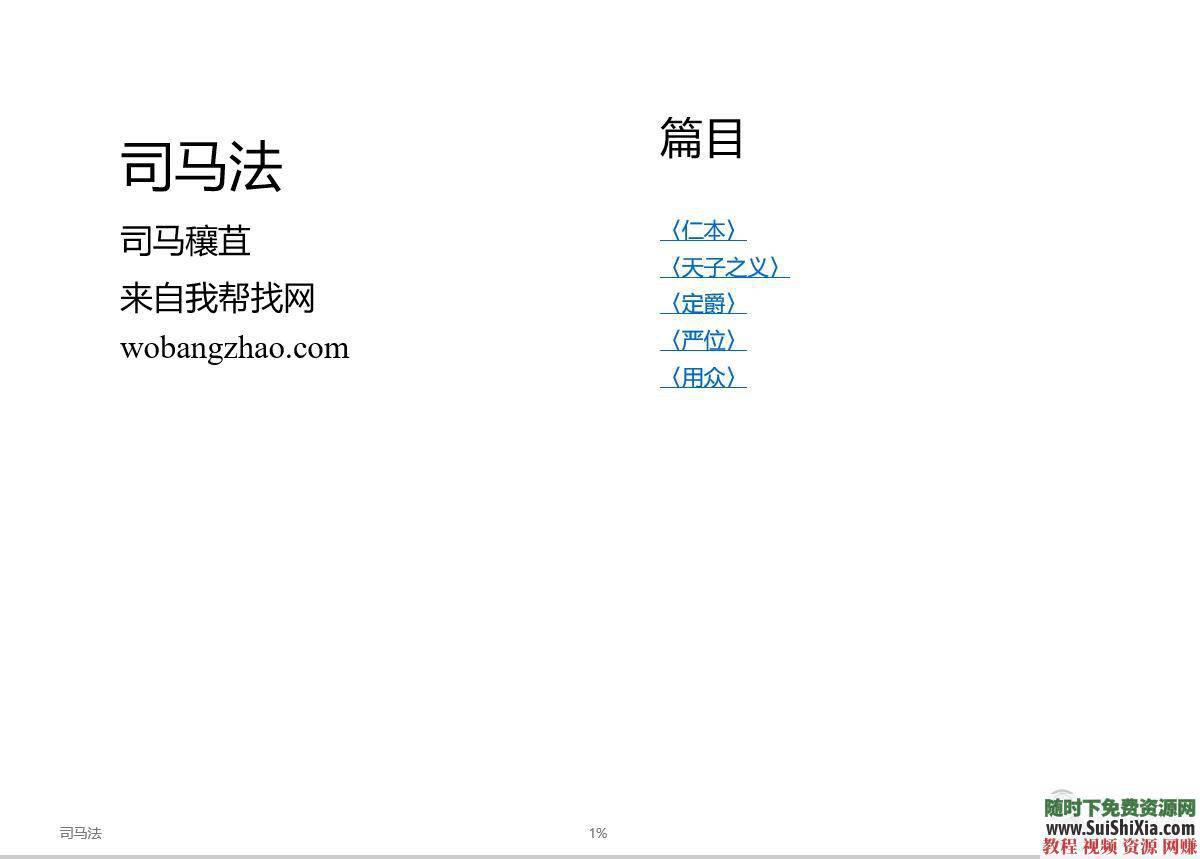Image resolution: width=1200 pixels, height=859 pixels.
Task: Open the 〈用众〉 chapter link
Action: pos(703,377)
